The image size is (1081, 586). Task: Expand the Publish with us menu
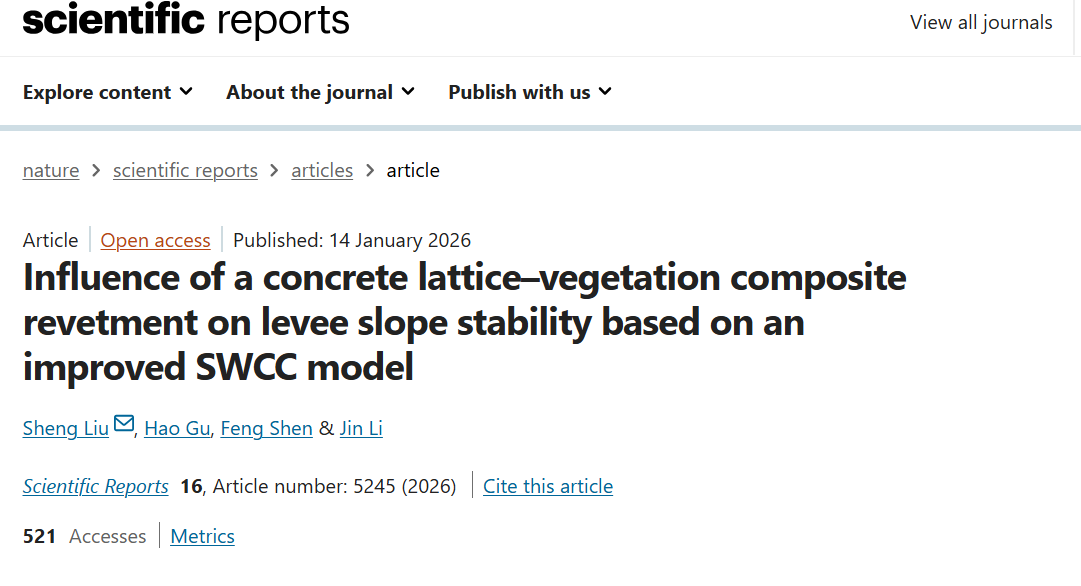(518, 91)
